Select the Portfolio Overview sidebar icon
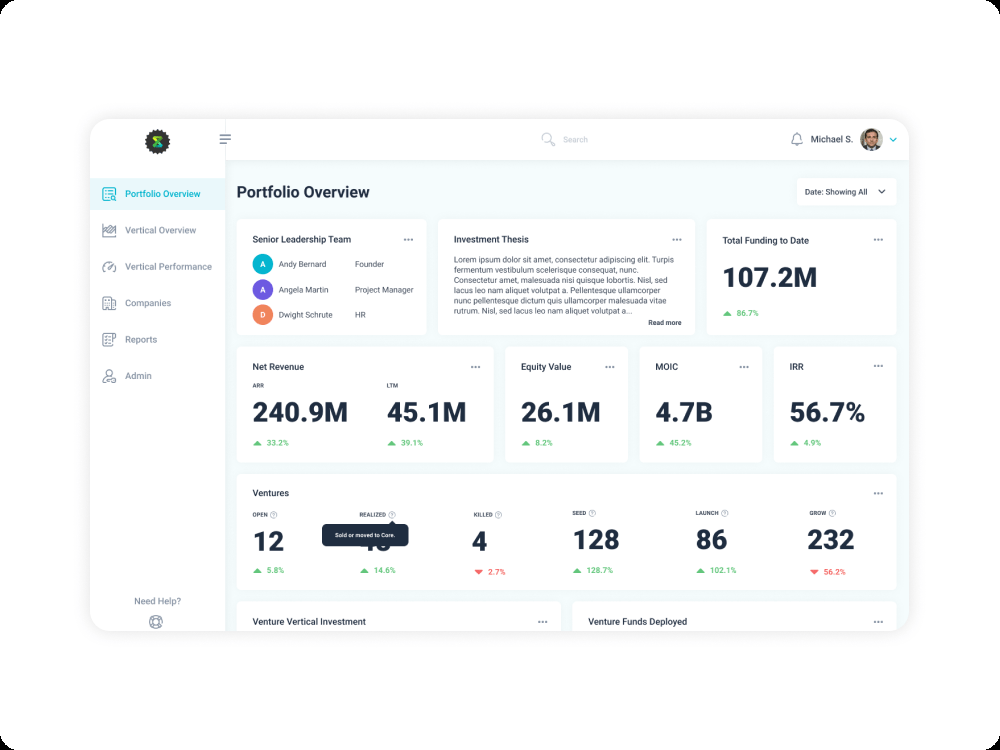Image resolution: width=1000 pixels, height=750 pixels. click(x=108, y=194)
